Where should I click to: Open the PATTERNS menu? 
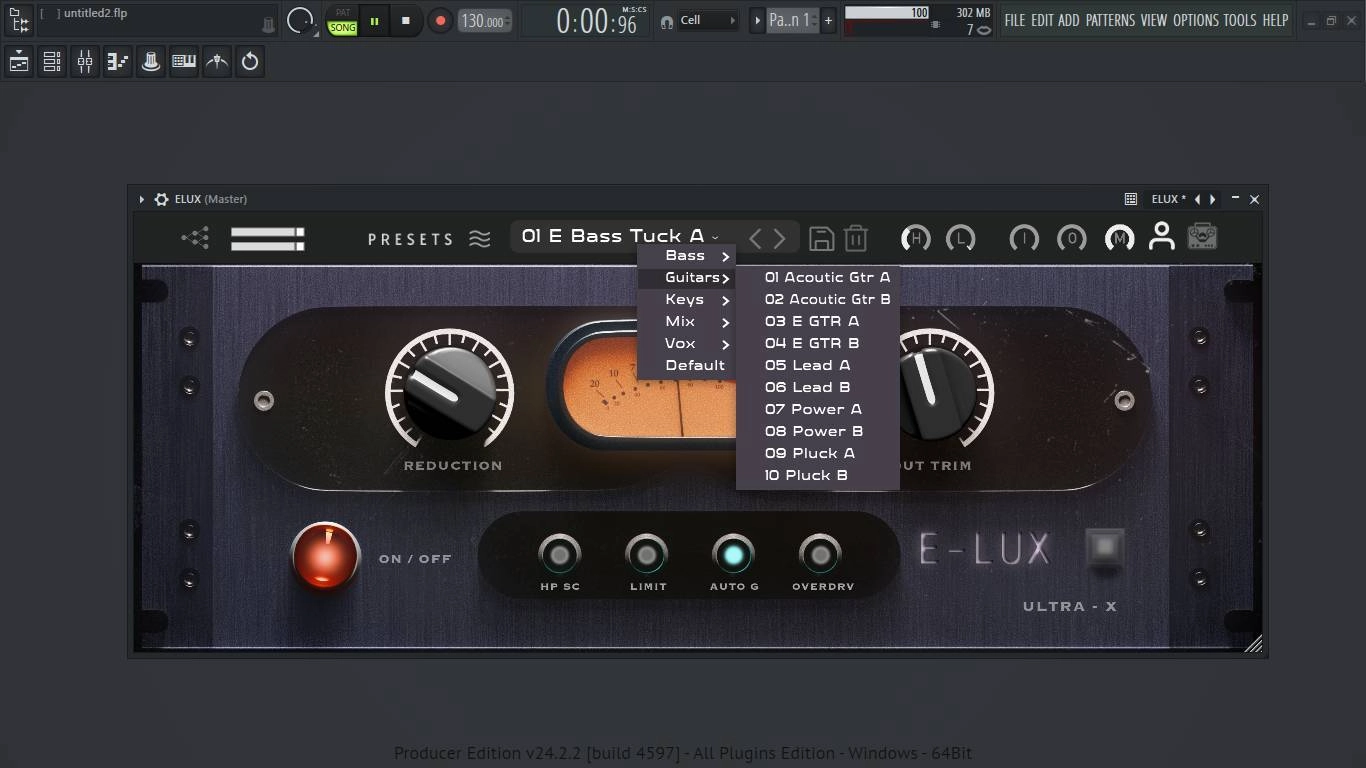[x=1110, y=20]
